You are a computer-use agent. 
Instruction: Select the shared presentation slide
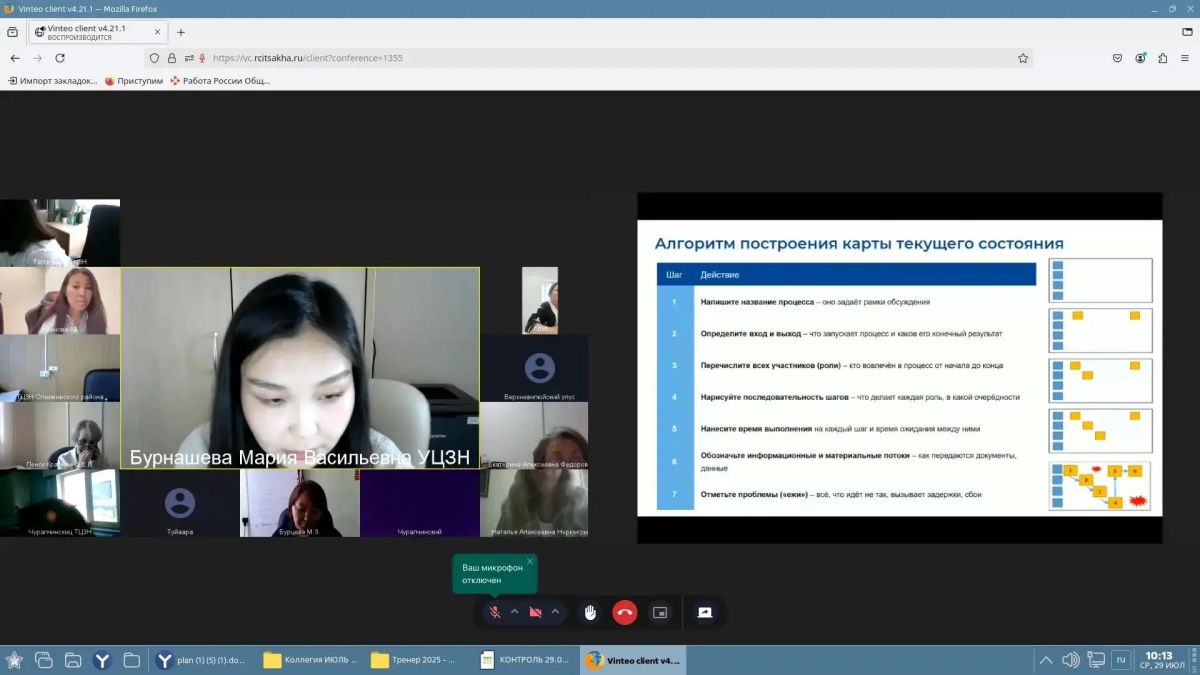tap(900, 368)
